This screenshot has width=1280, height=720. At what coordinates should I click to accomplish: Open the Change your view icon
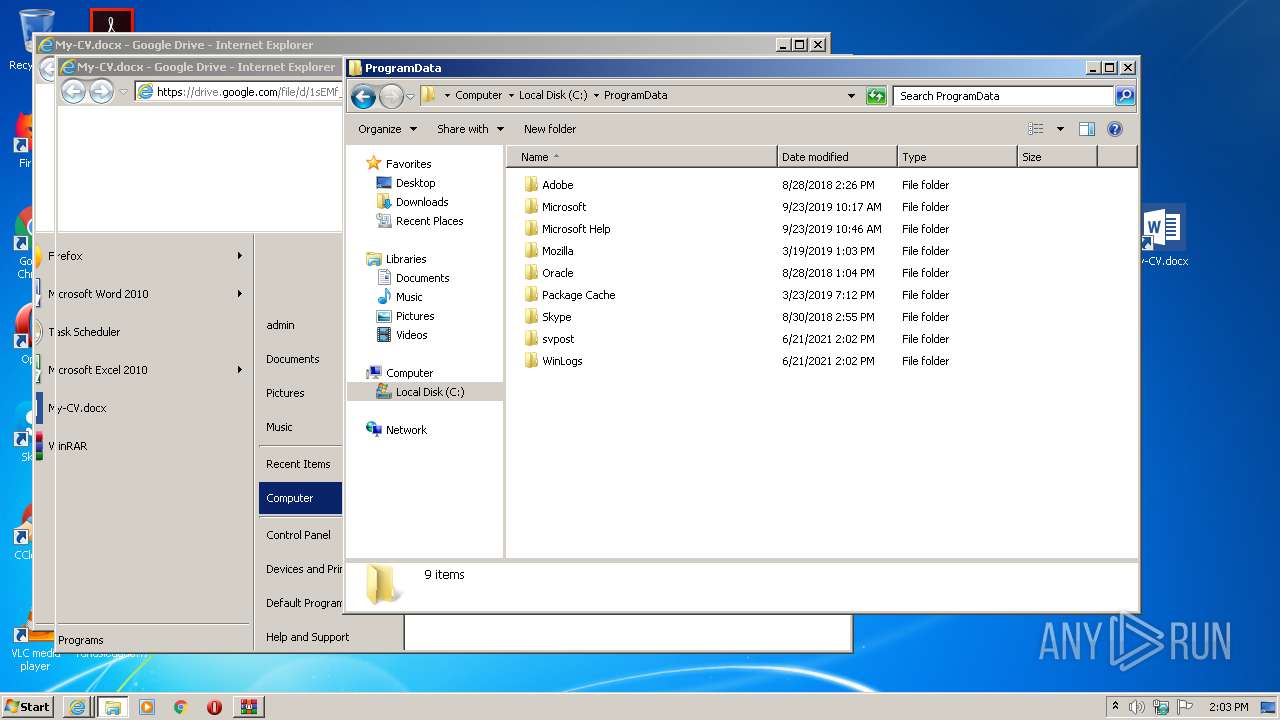coord(1036,129)
